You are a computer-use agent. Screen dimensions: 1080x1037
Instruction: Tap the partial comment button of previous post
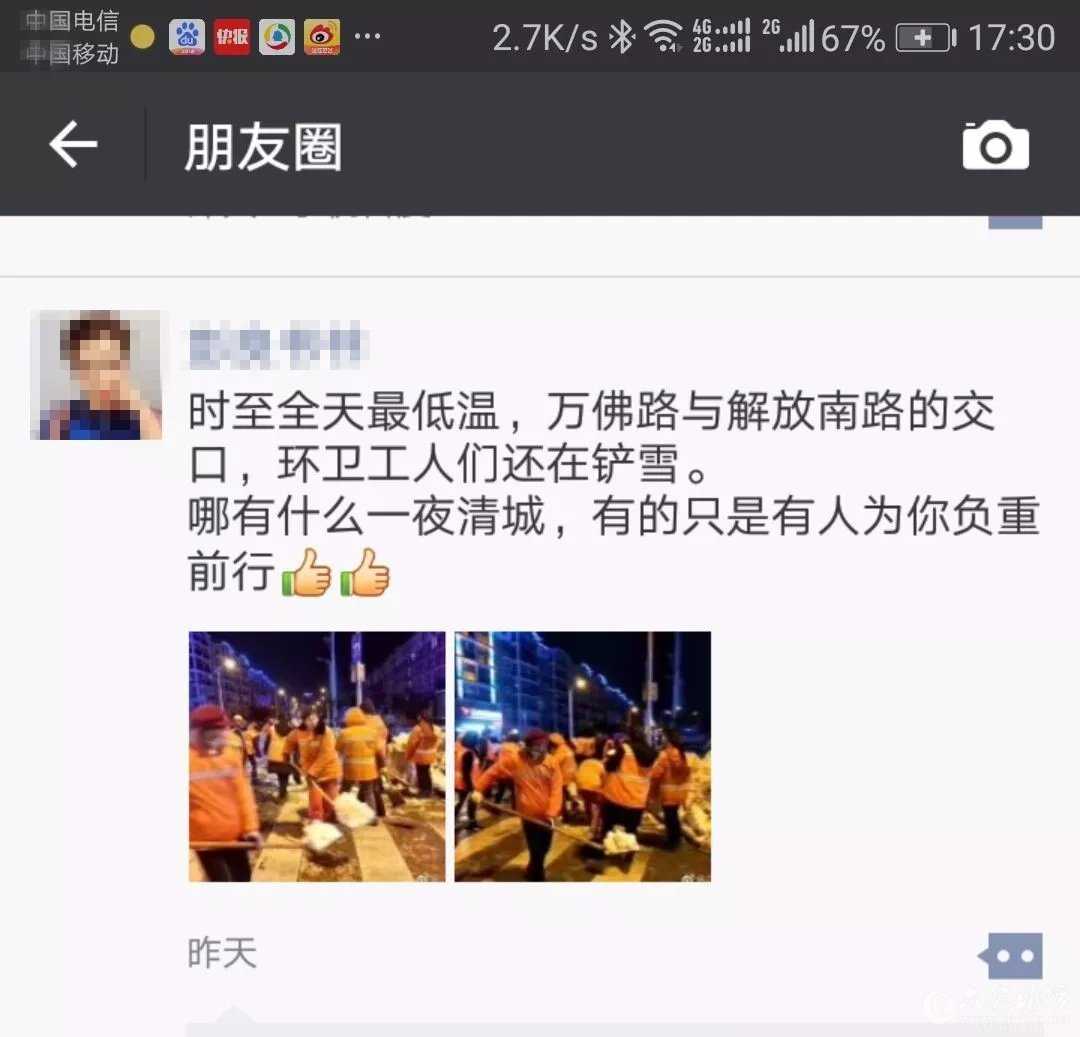coord(1015,222)
